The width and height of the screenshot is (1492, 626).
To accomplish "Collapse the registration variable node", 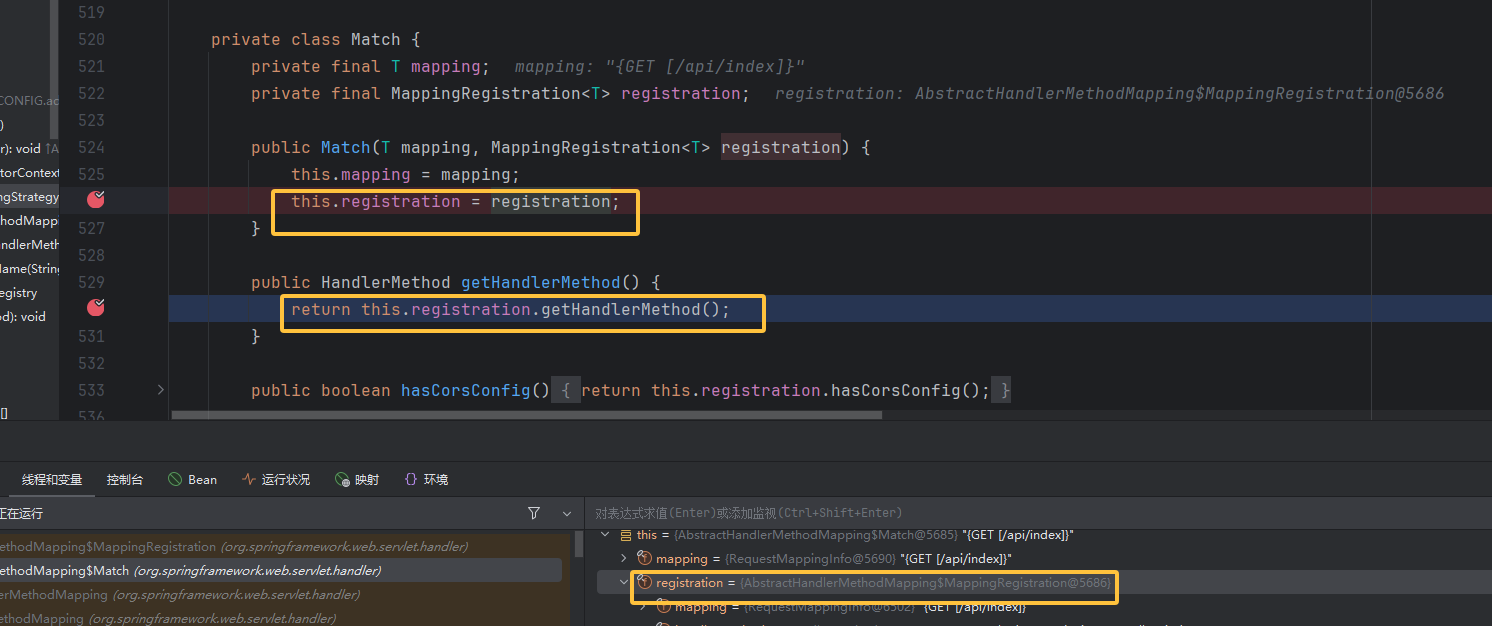I will coord(625,582).
